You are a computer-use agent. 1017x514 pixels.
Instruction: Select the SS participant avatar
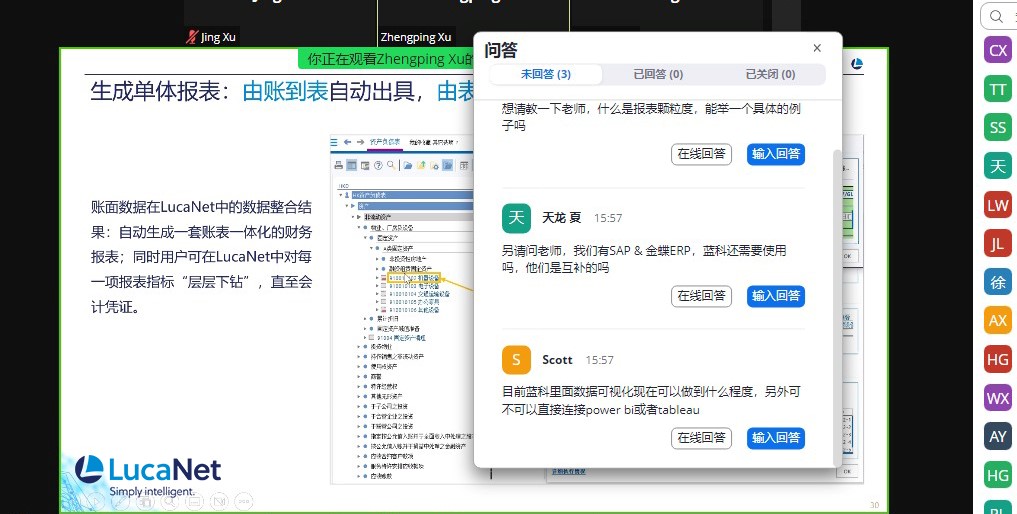point(998,127)
